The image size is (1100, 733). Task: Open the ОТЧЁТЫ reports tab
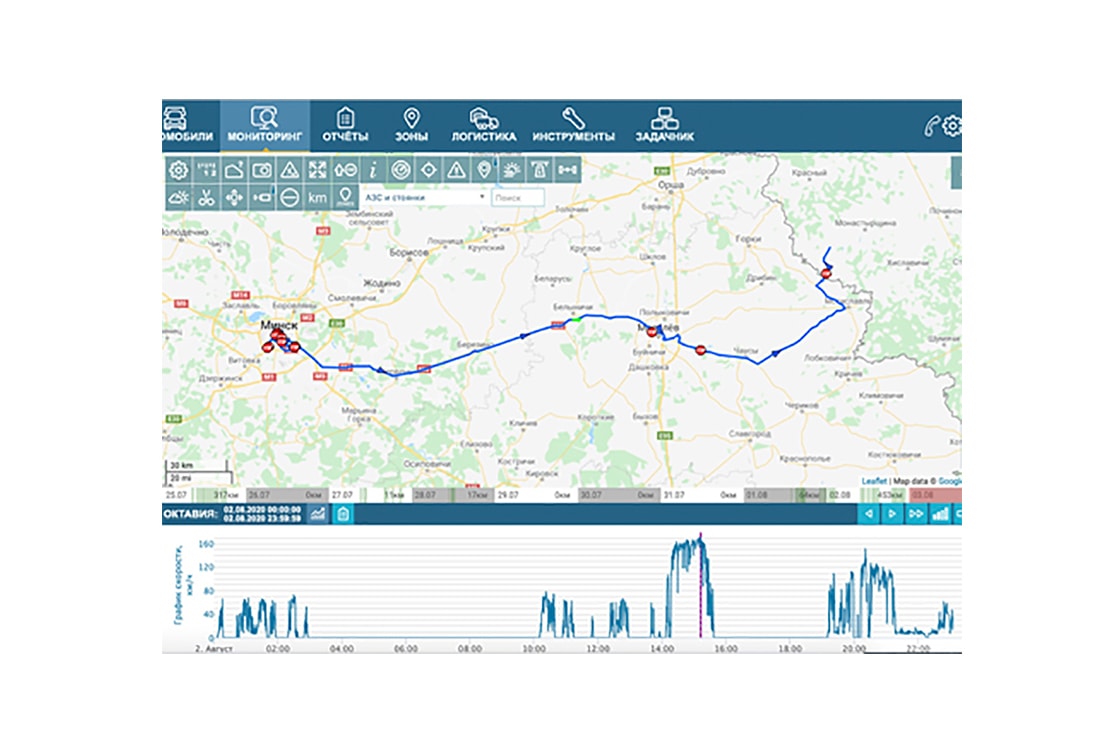pos(345,126)
